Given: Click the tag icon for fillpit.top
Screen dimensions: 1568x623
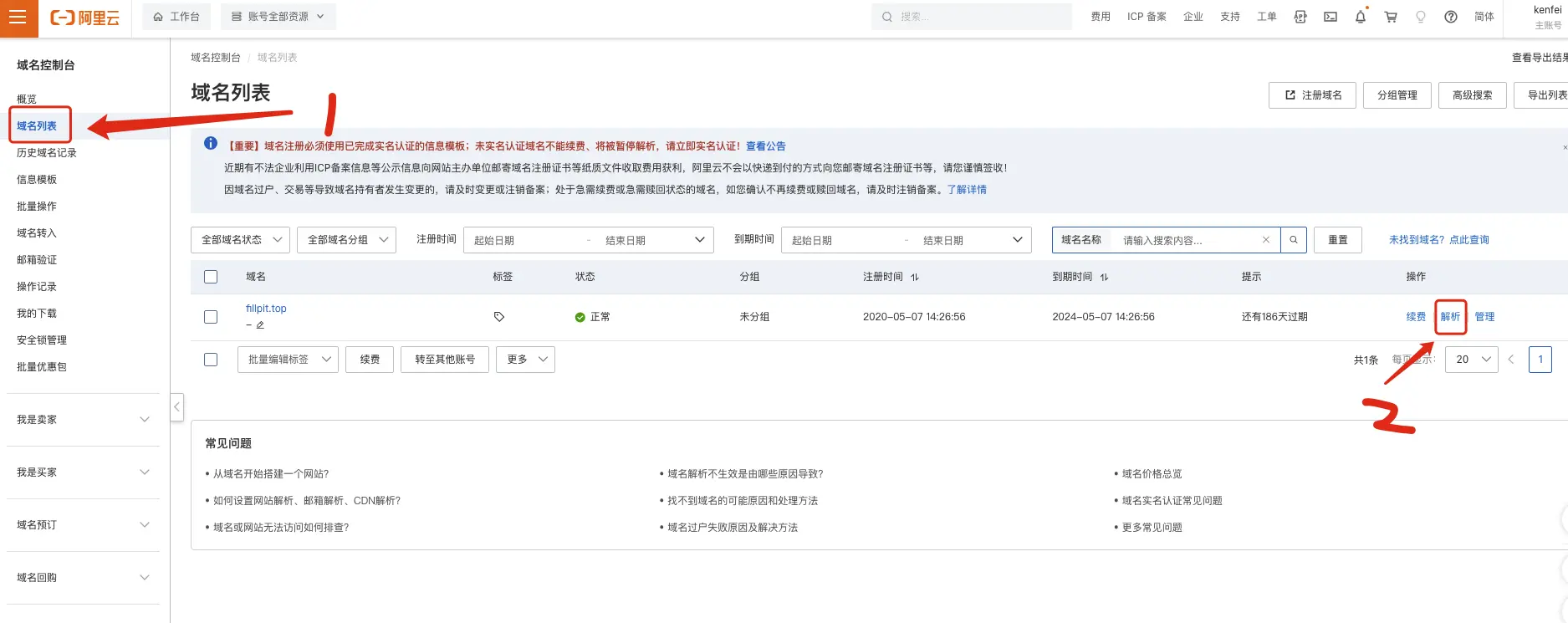Looking at the screenshot, I should (x=499, y=317).
